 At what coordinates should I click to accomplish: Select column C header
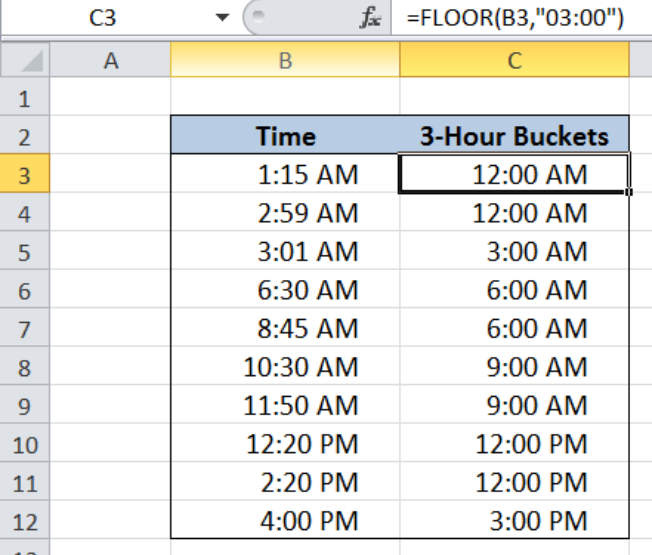[514, 61]
